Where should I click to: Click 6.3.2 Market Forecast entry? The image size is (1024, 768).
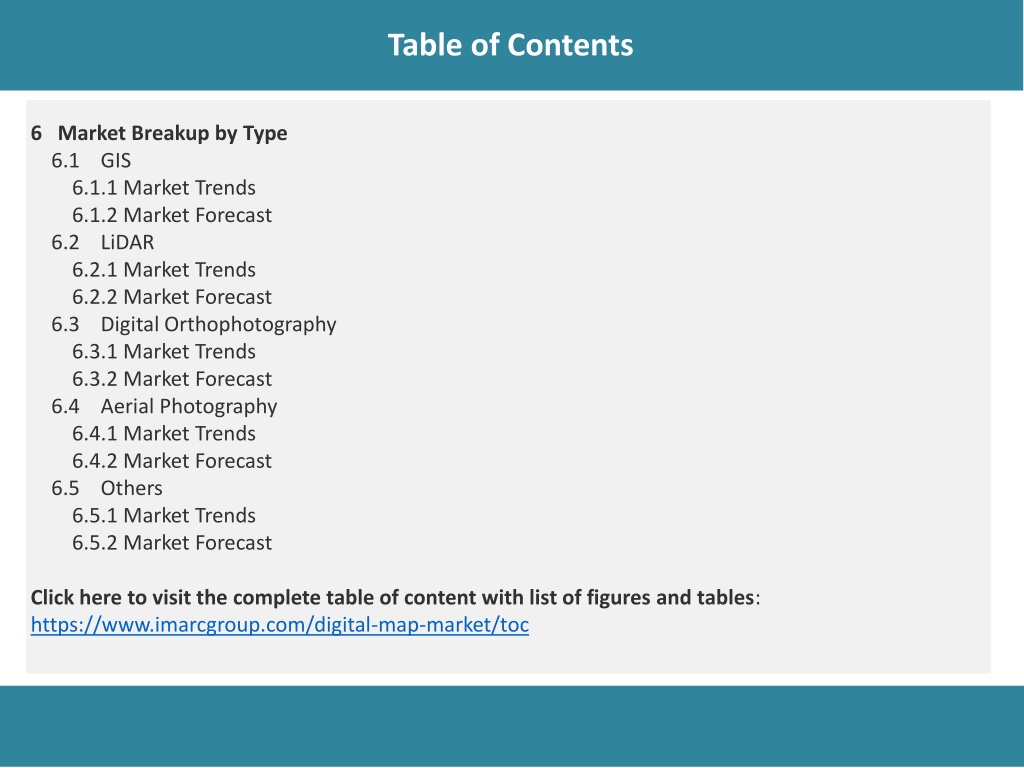tap(172, 379)
